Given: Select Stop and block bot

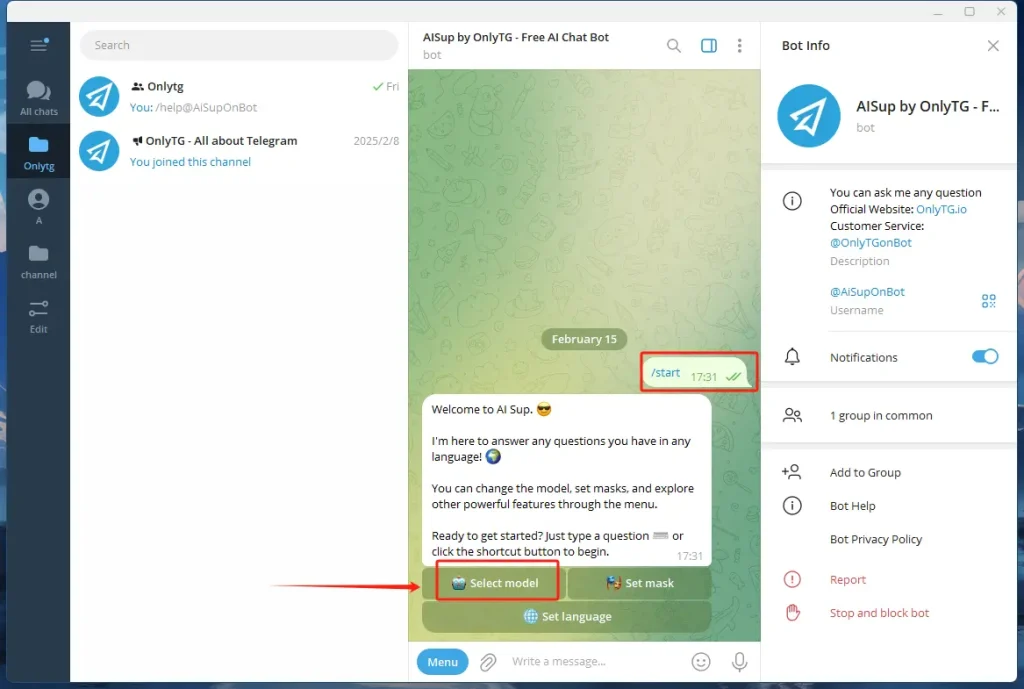Looking at the screenshot, I should [879, 613].
